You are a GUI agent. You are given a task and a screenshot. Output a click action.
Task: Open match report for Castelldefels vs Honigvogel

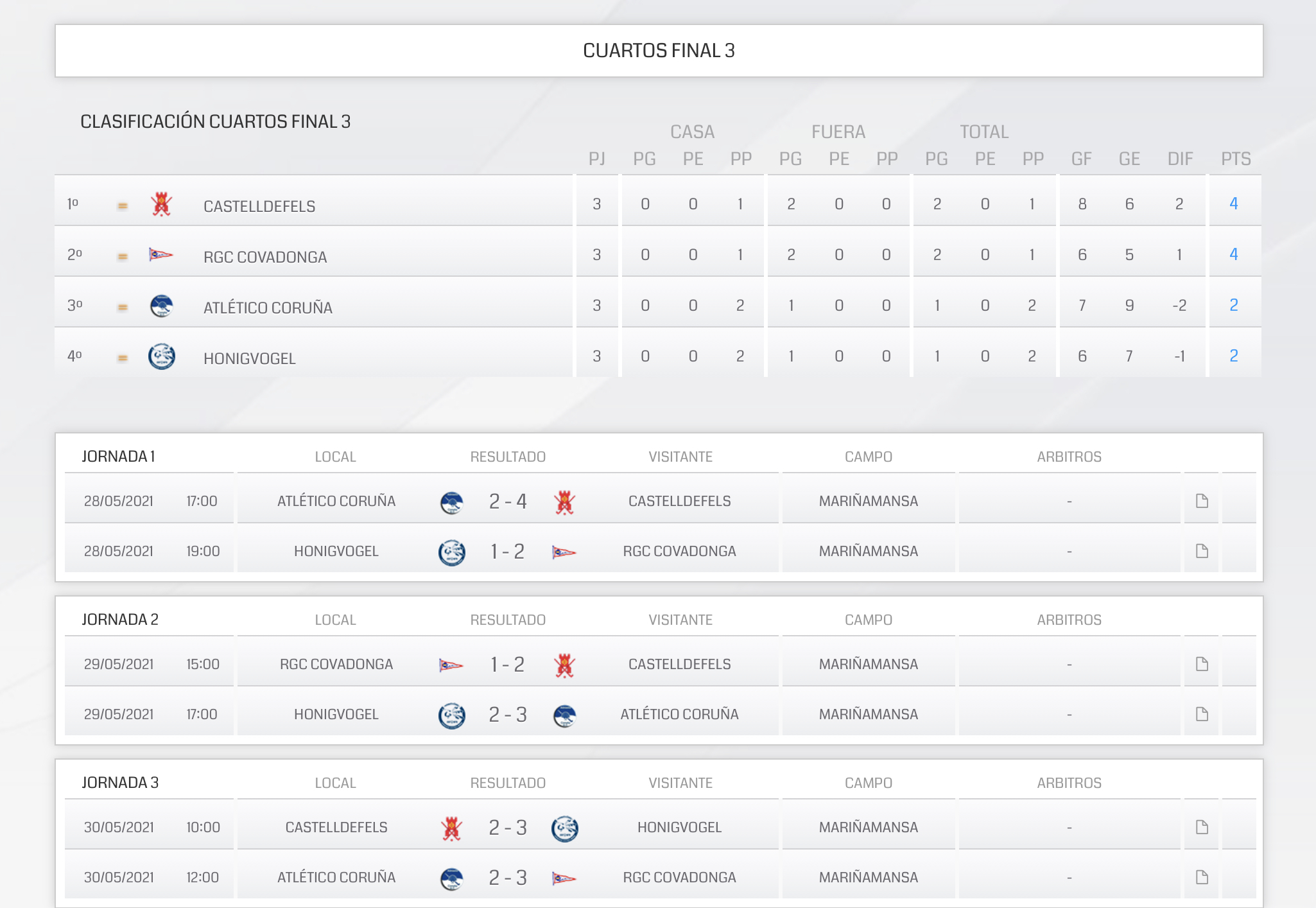coord(1202,827)
